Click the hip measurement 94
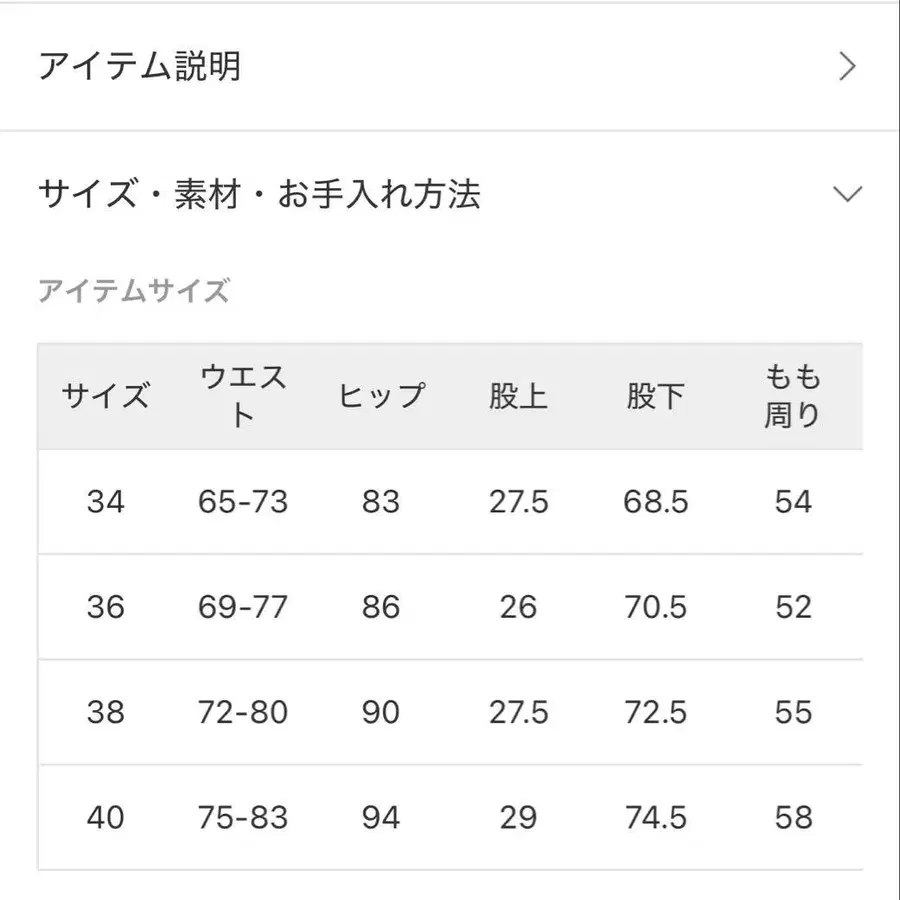Screen dimensions: 900x900 pyautogui.click(x=381, y=818)
